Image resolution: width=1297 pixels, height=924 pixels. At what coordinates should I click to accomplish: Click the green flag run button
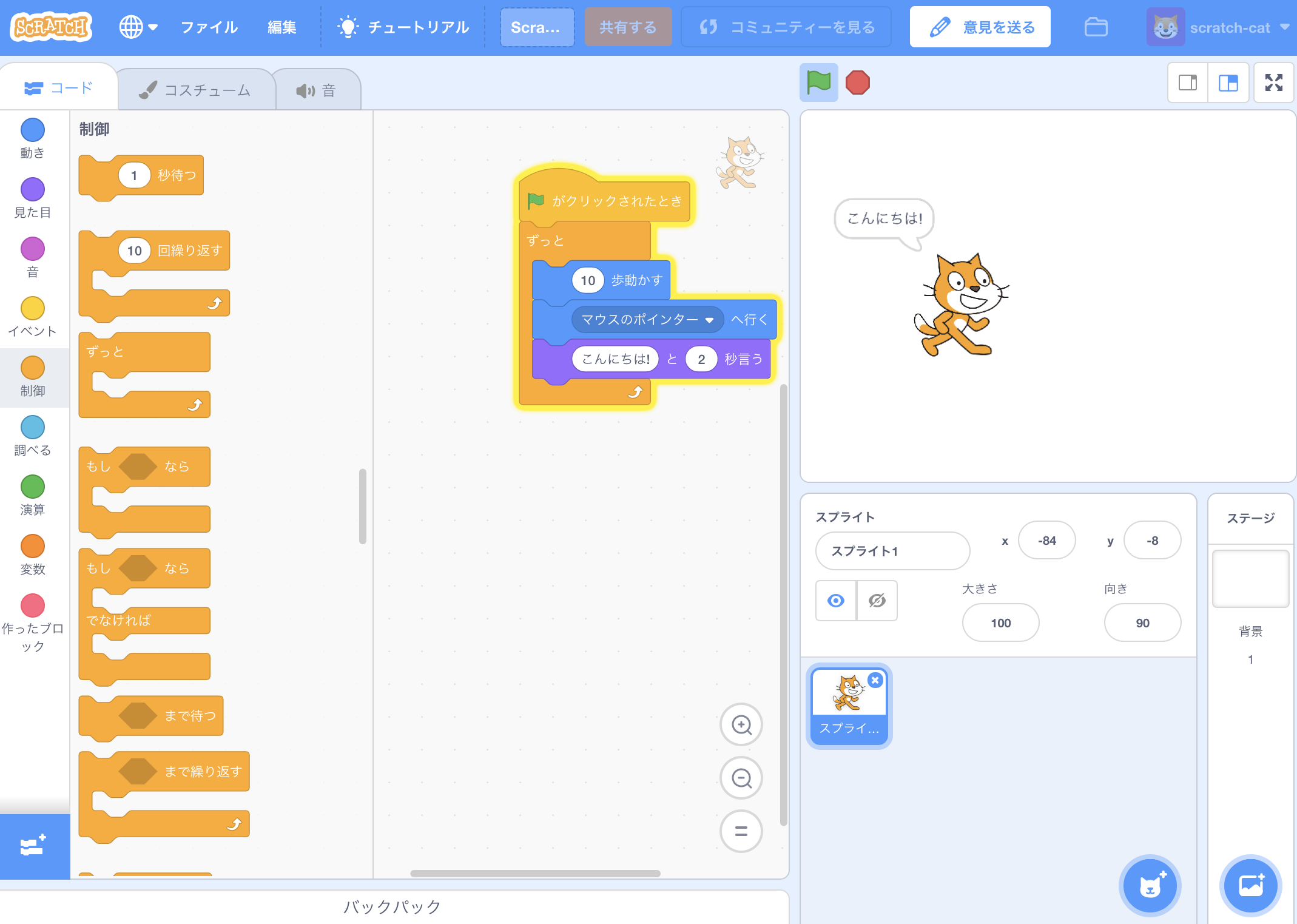click(819, 82)
